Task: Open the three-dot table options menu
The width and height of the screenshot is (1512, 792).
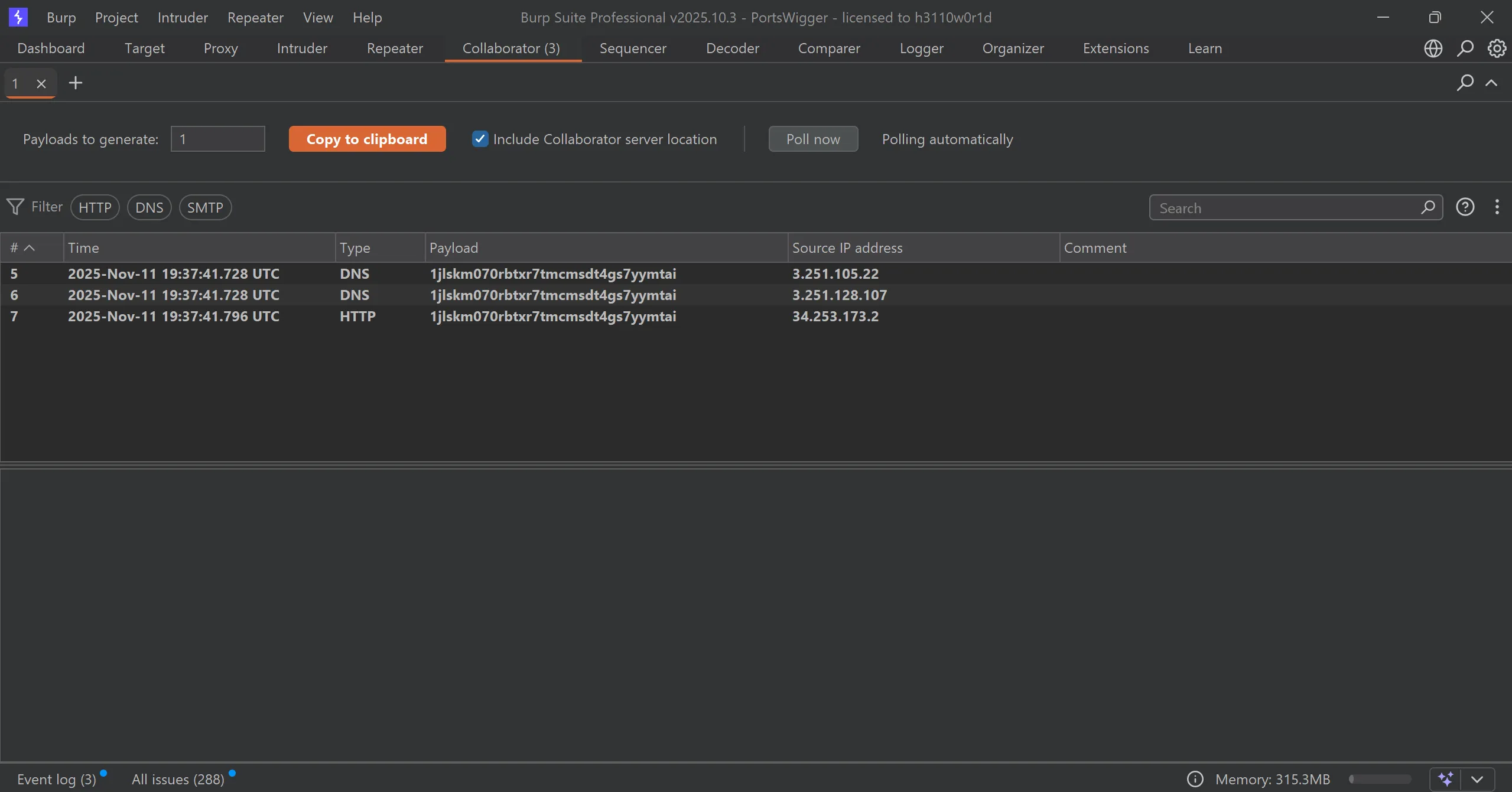Action: click(1497, 207)
